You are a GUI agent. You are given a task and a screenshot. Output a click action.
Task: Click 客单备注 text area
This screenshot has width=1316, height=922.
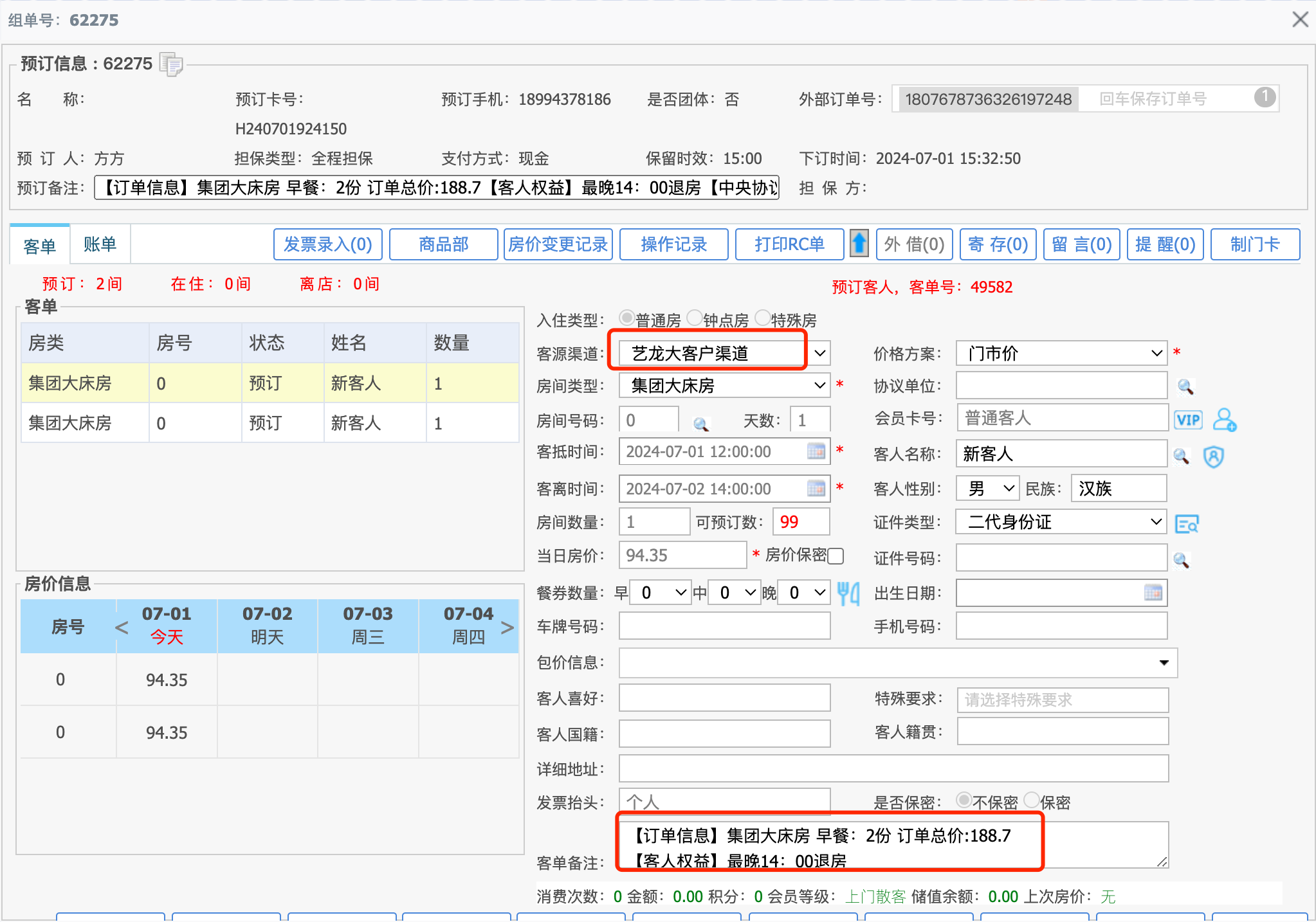click(893, 844)
